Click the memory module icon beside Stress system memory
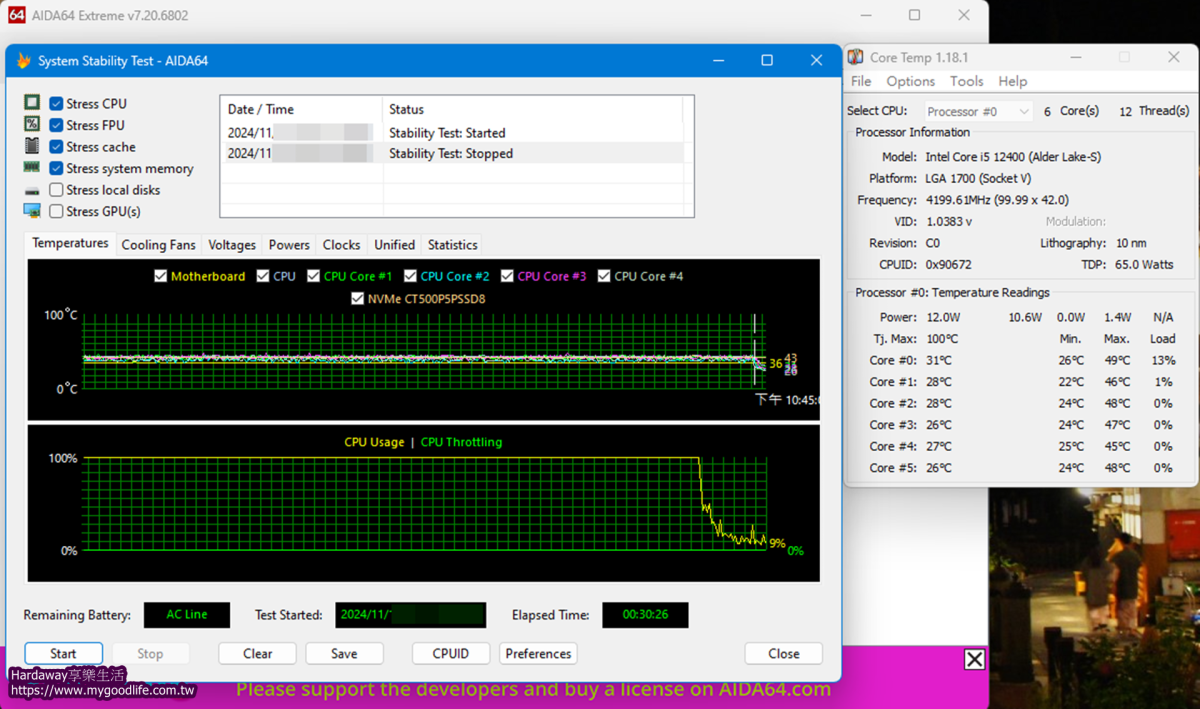 tap(32, 168)
